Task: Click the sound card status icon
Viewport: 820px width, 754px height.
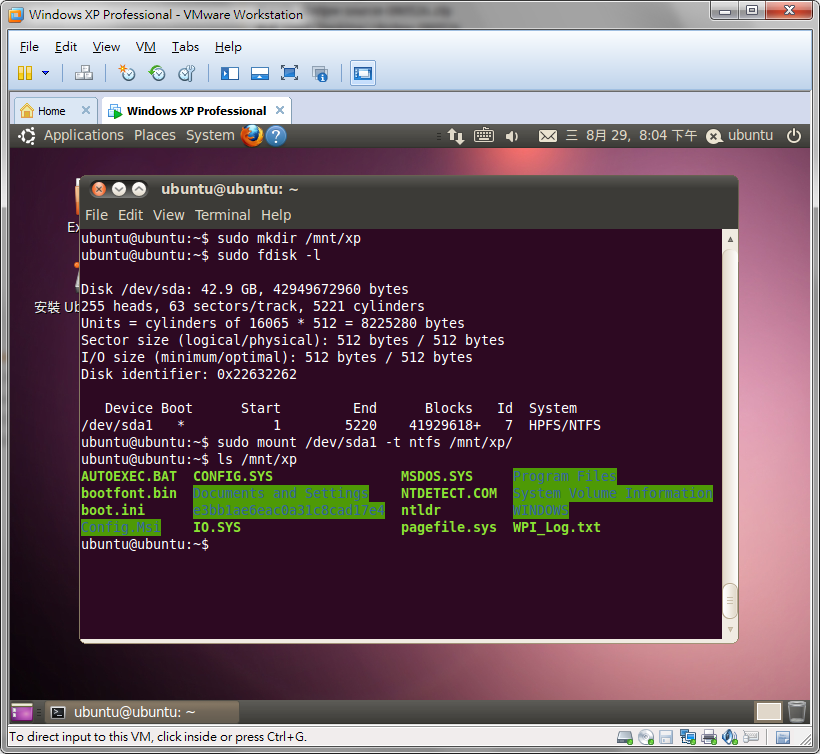Action: (x=730, y=737)
